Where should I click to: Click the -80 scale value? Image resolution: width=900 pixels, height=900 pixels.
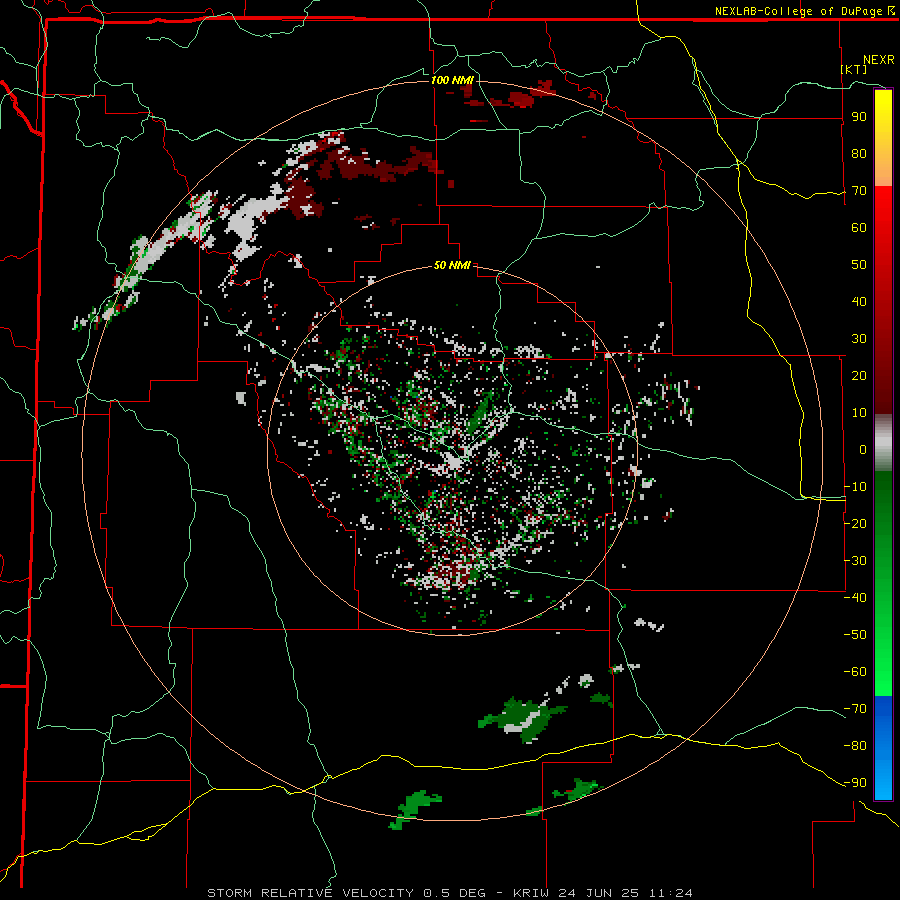855,746
